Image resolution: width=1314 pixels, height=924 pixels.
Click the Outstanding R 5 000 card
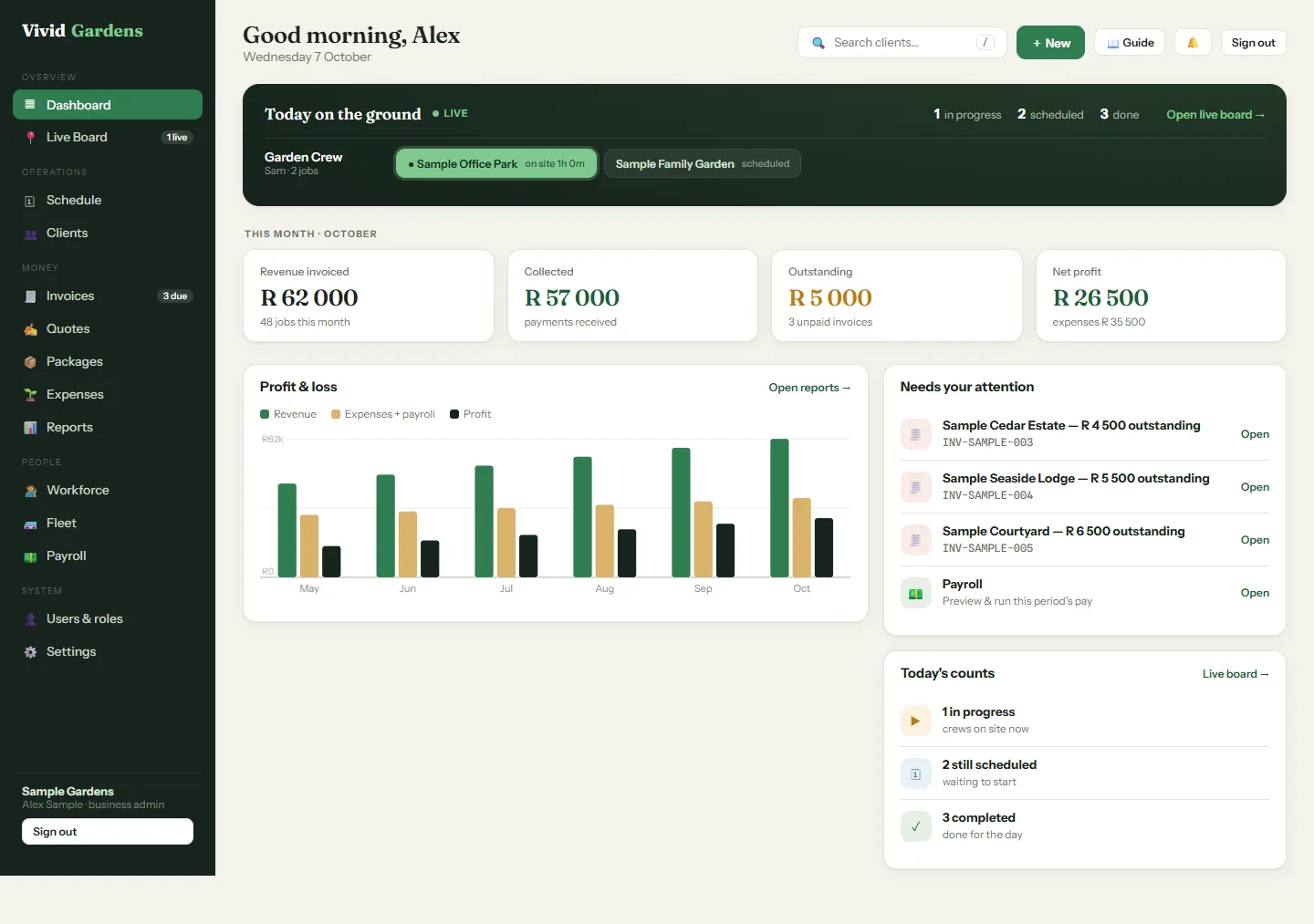point(897,296)
